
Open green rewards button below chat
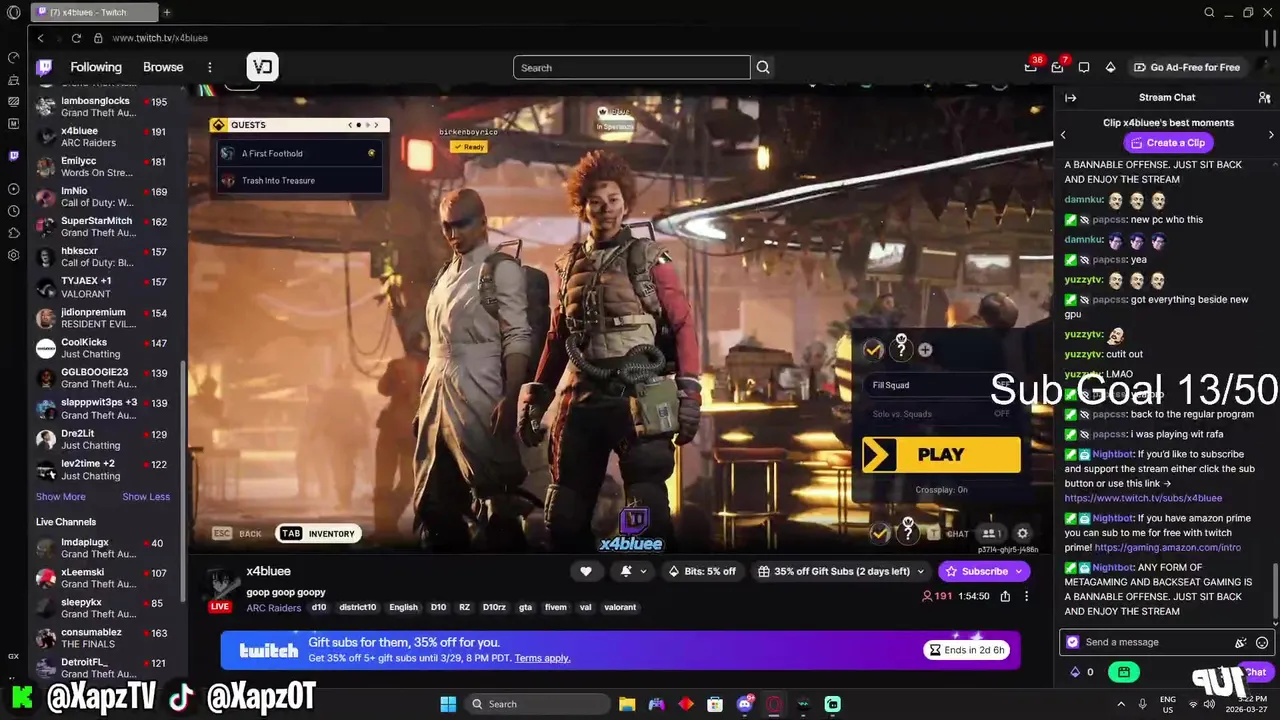[1124, 672]
